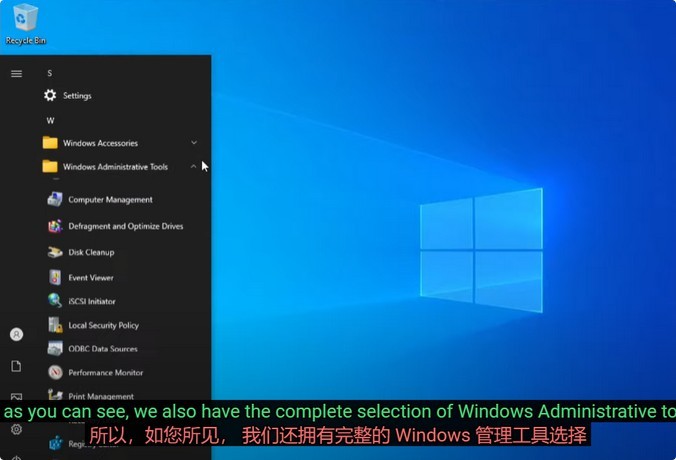This screenshot has width=676, height=460.
Task: Click the Computer Management label
Action: tap(110, 200)
